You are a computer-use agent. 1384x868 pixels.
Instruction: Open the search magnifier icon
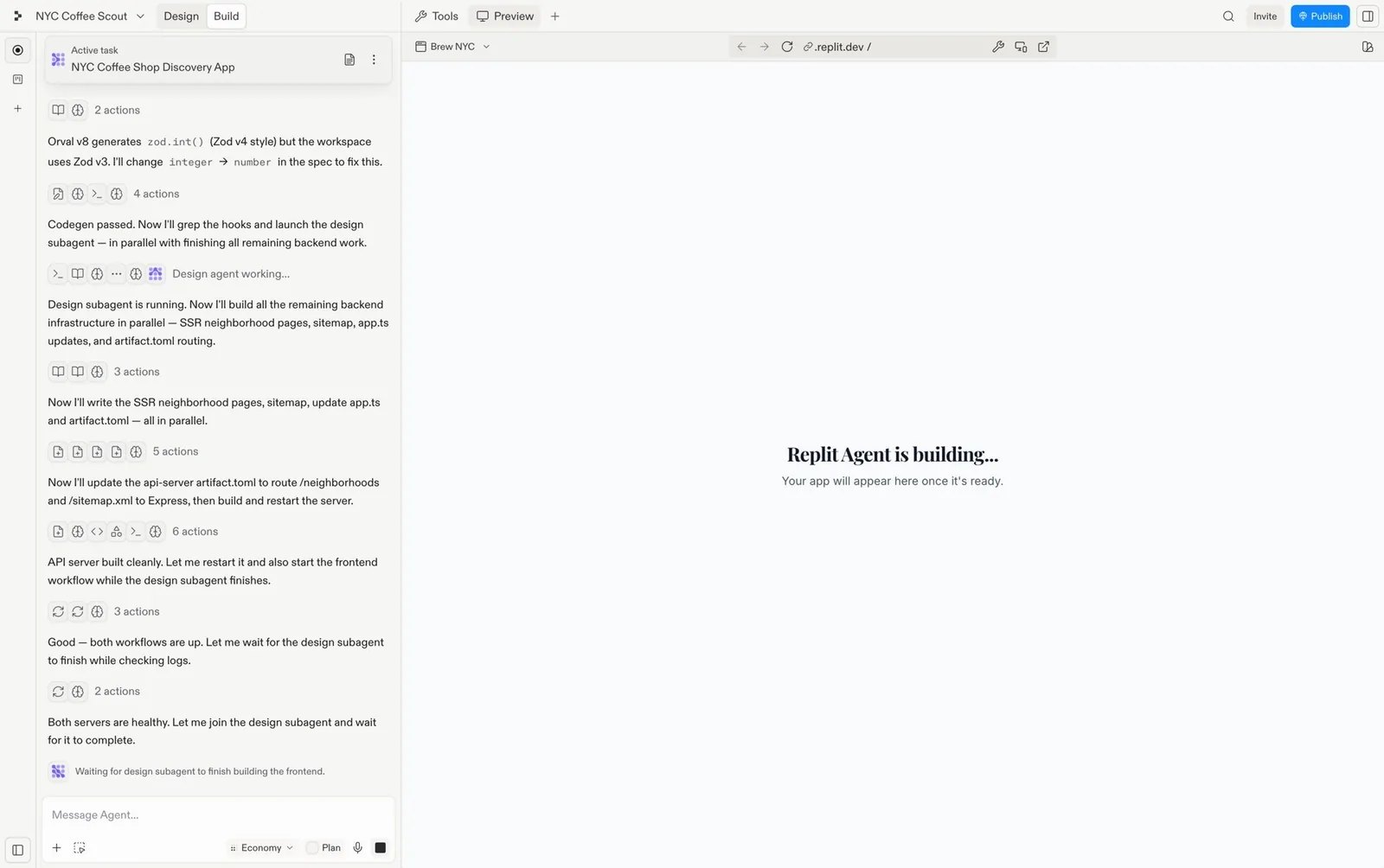pyautogui.click(x=1228, y=16)
